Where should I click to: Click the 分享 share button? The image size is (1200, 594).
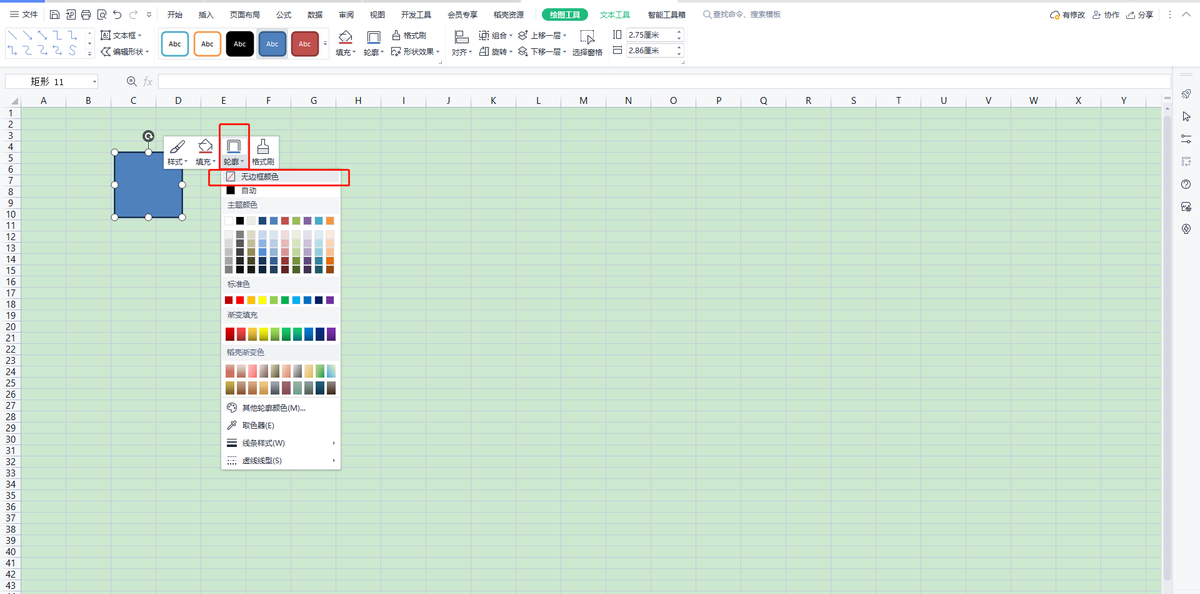coord(1139,15)
